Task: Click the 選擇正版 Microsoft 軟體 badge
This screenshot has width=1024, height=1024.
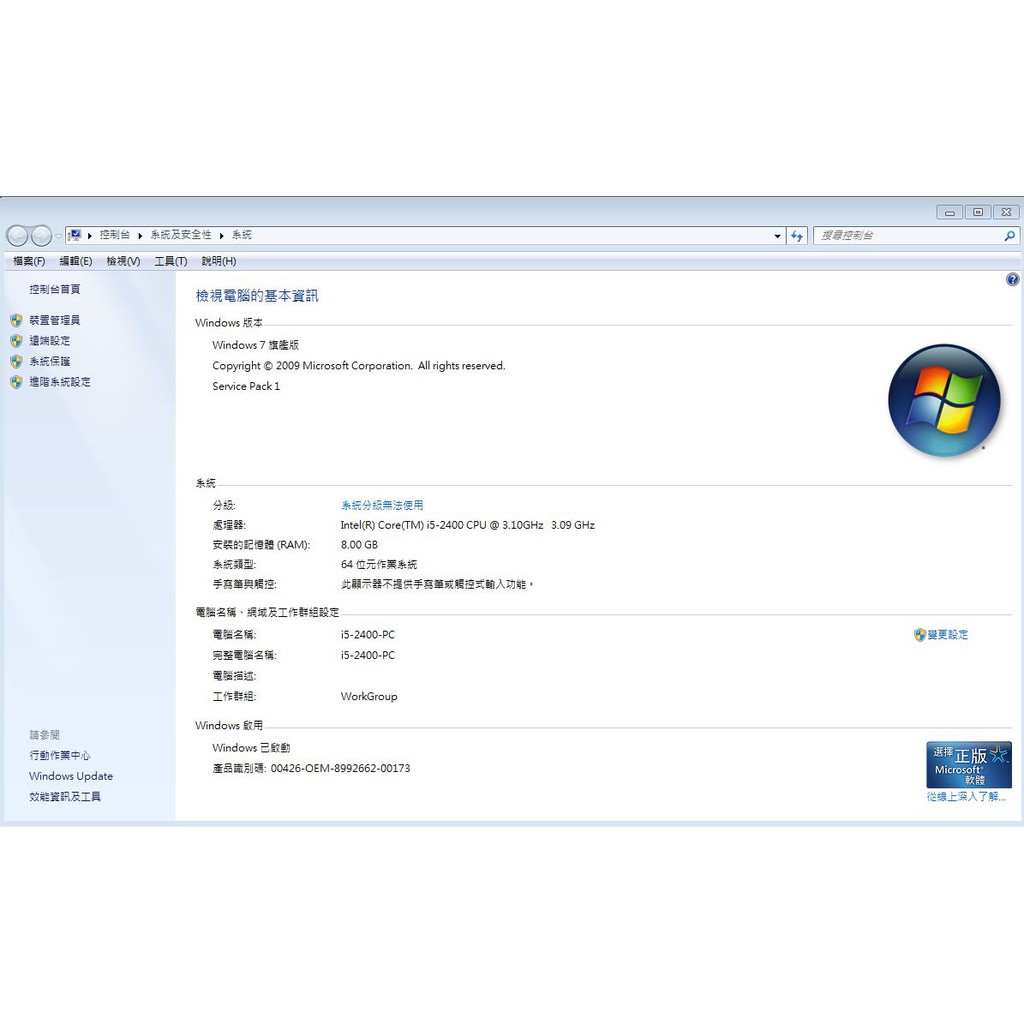Action: coord(968,765)
